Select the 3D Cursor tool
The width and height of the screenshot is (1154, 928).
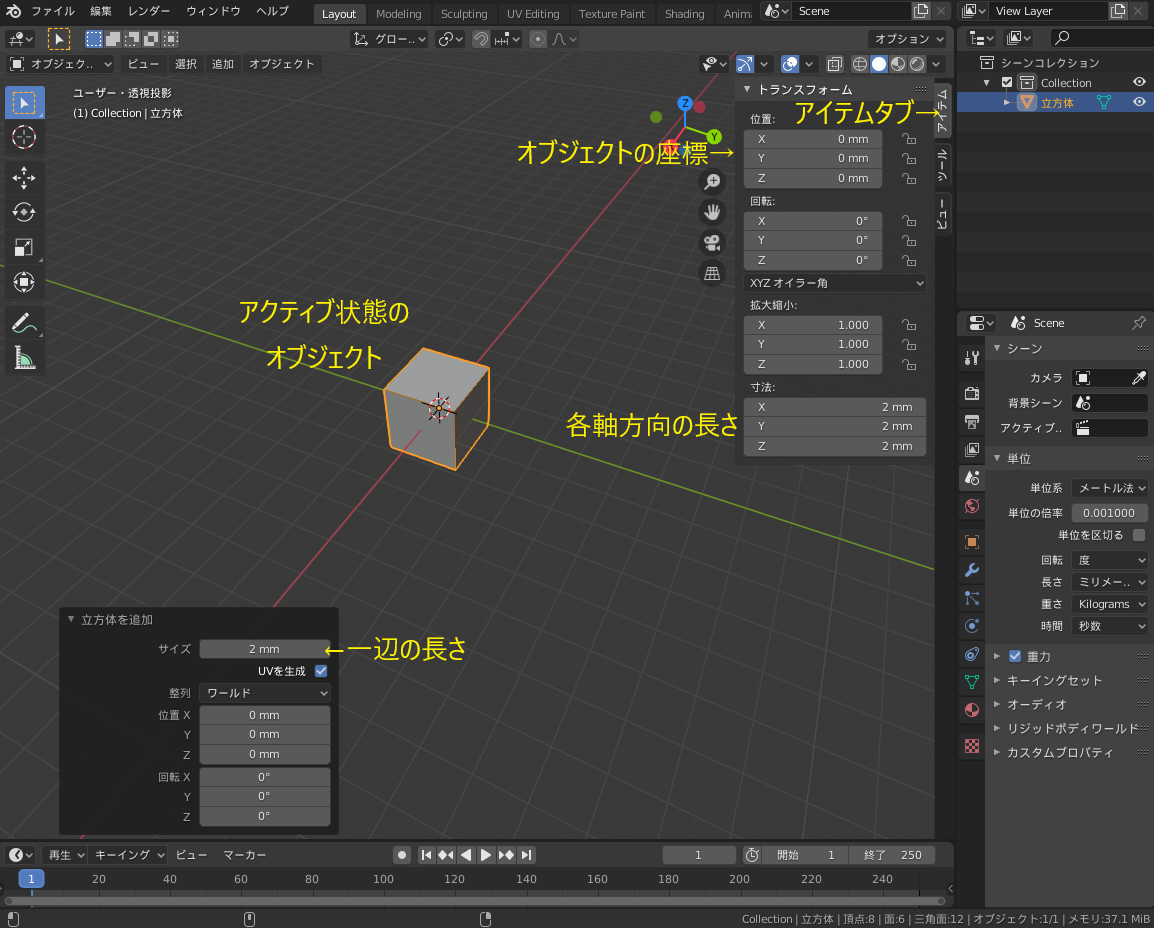point(24,138)
